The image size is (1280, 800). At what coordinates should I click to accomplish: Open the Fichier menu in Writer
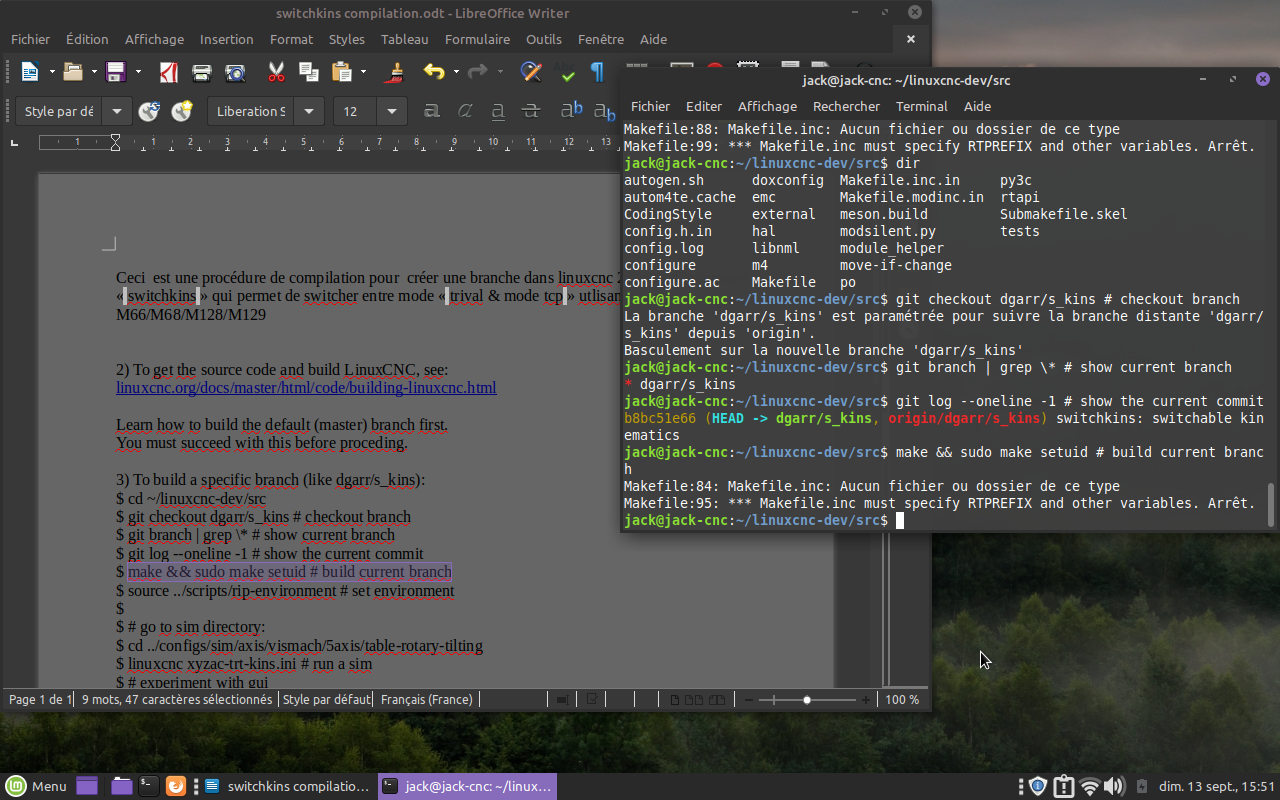[30, 39]
